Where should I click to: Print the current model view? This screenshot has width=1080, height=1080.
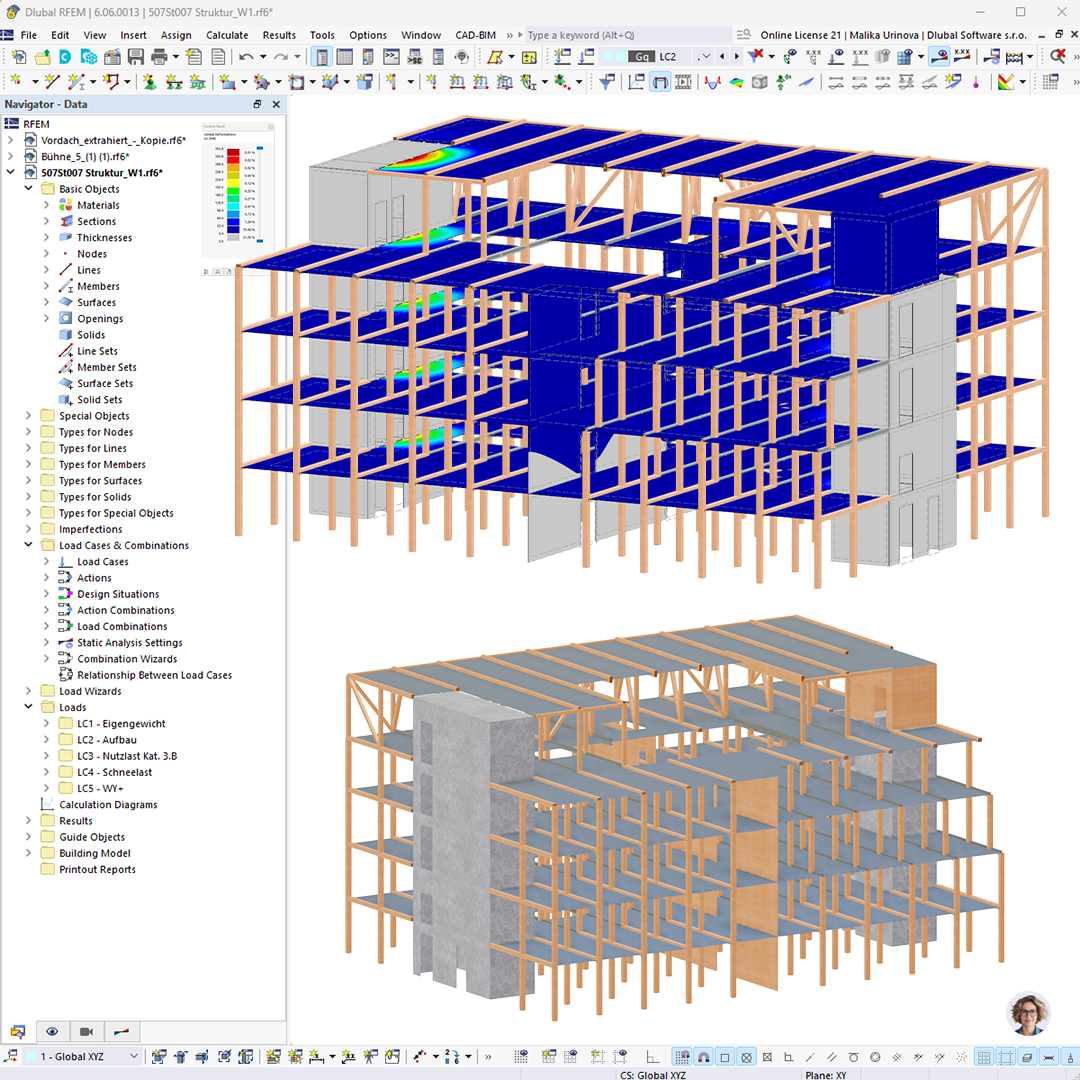(x=160, y=57)
